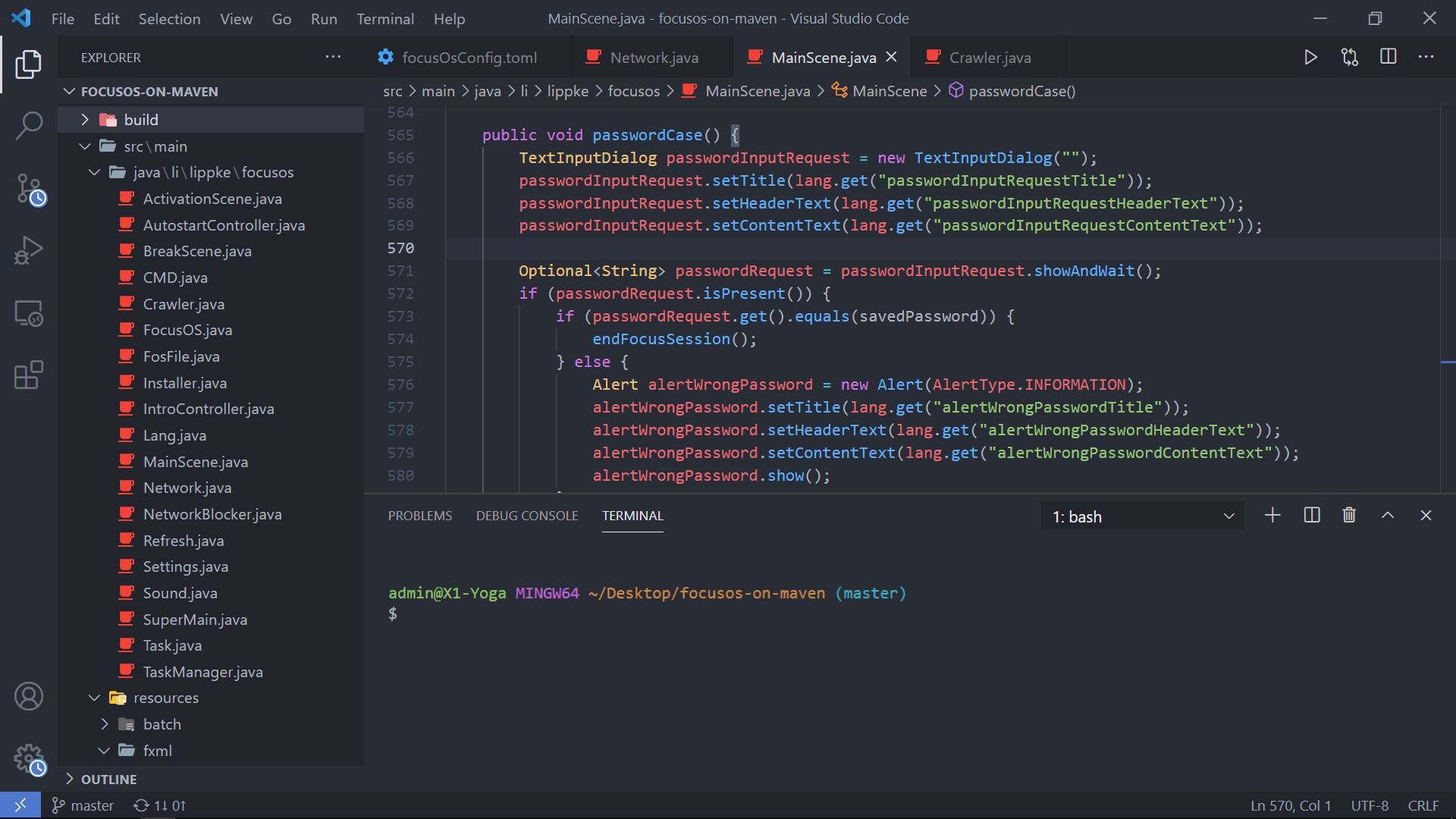Open editor More Actions ellipsis
The height and width of the screenshot is (819, 1456).
1426,57
